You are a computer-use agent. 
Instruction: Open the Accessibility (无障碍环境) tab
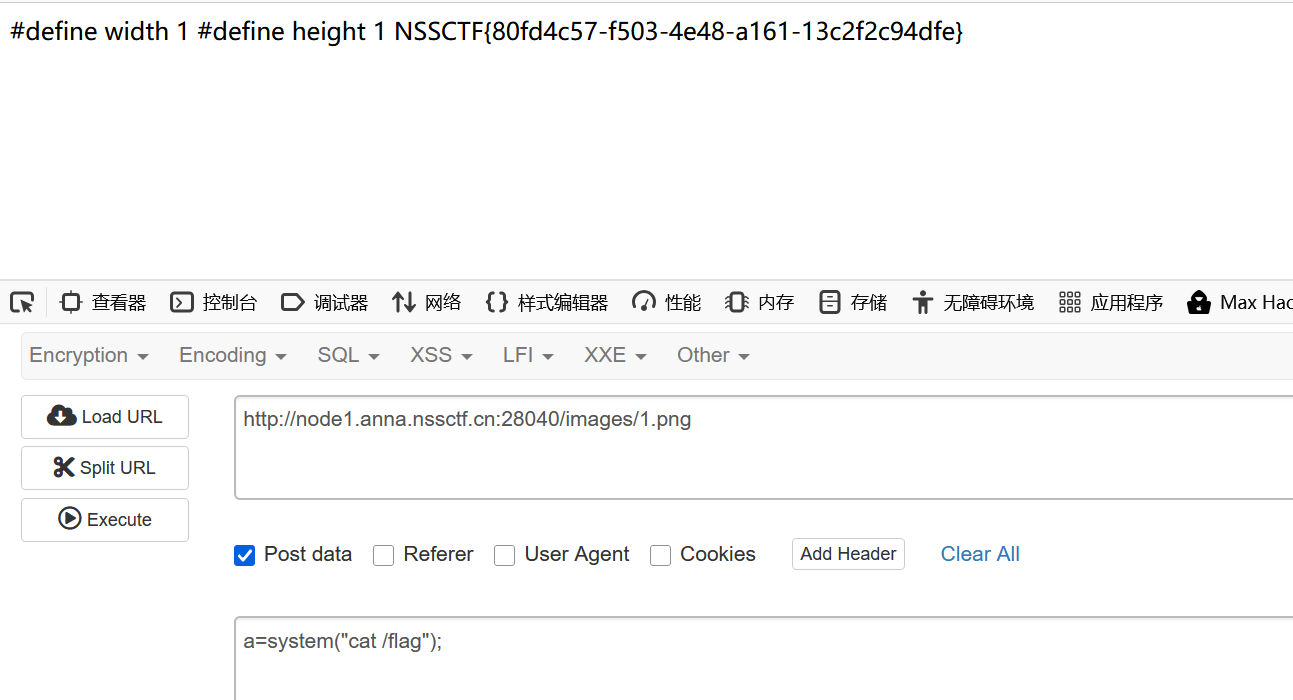(972, 302)
